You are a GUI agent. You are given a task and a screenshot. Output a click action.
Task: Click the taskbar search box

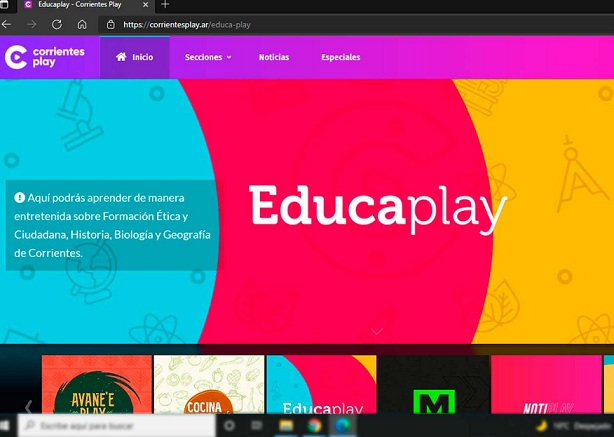117,425
